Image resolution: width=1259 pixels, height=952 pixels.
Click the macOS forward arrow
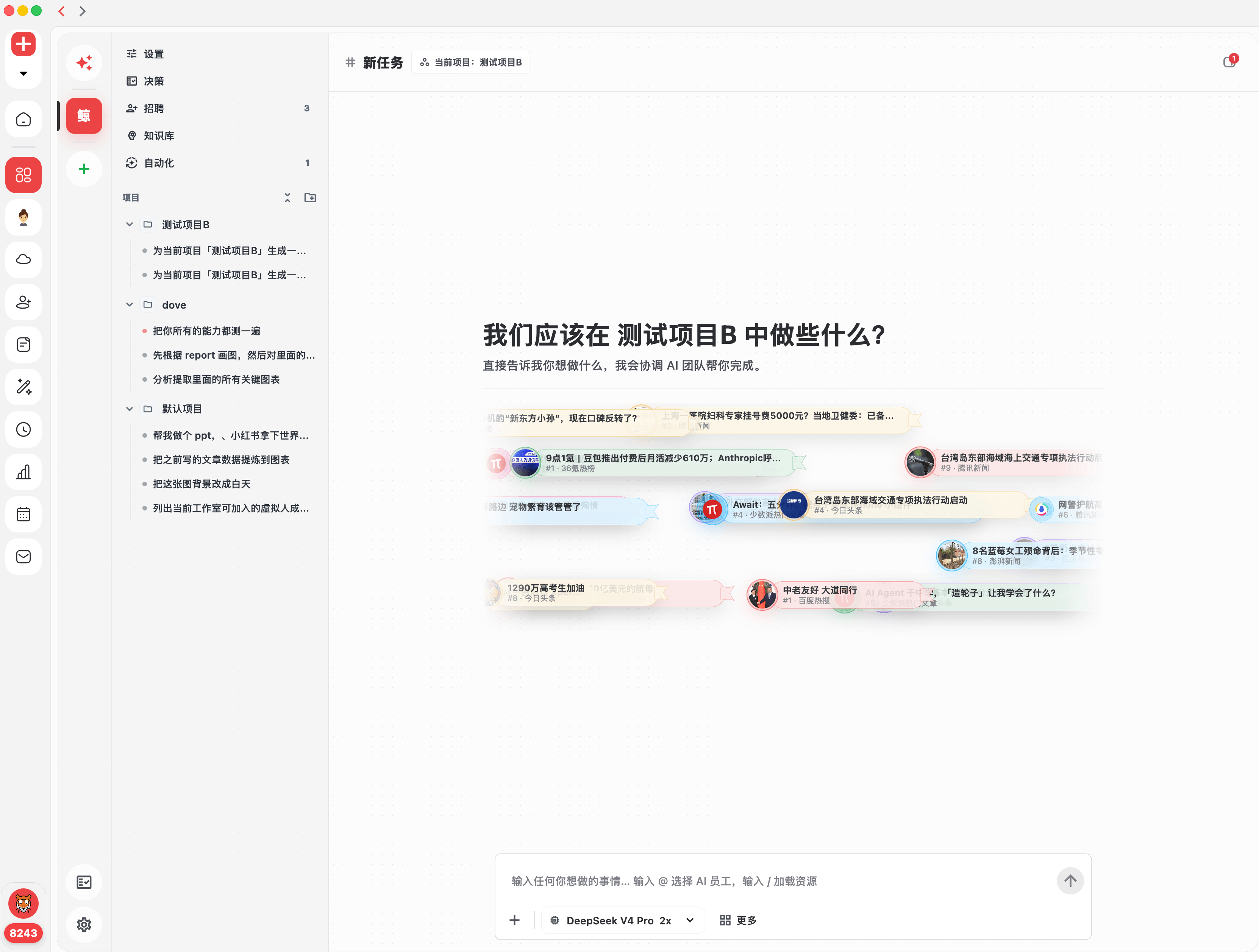(x=83, y=11)
